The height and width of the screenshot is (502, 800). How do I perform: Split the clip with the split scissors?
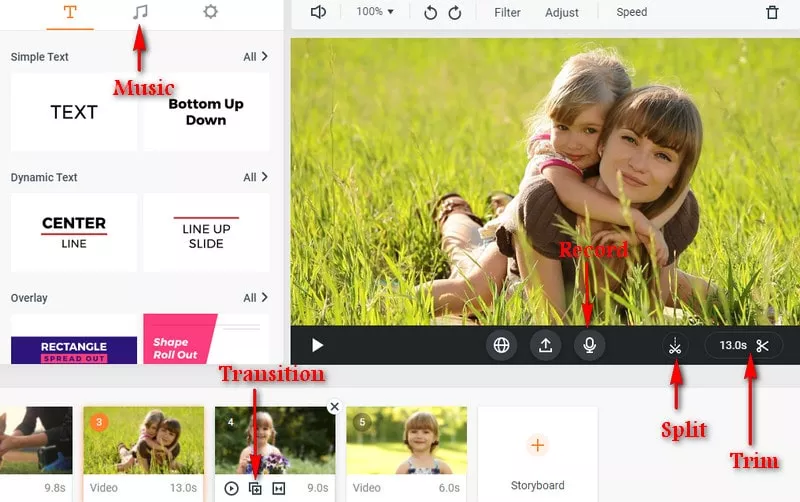pyautogui.click(x=674, y=346)
